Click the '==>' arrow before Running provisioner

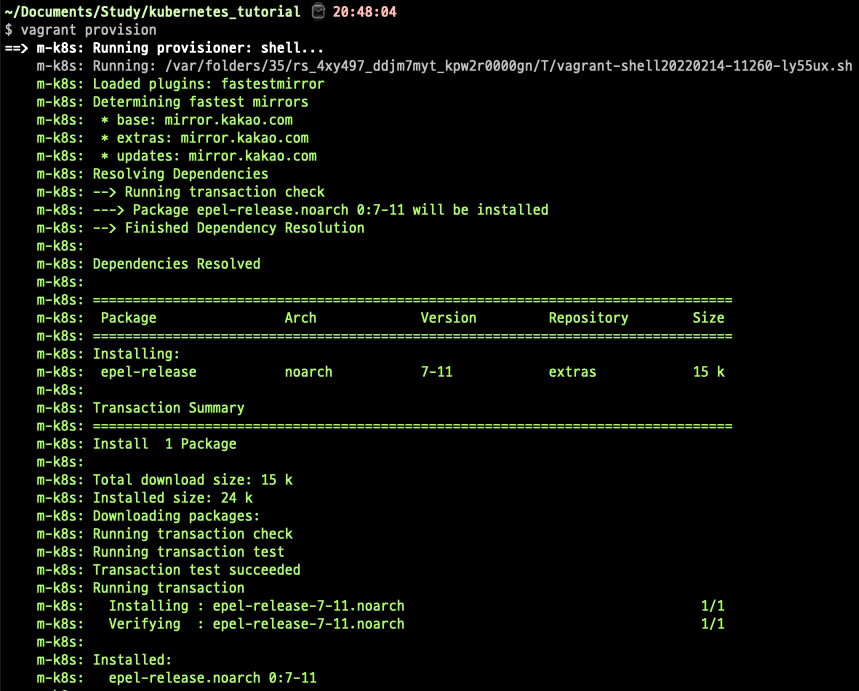(16, 48)
